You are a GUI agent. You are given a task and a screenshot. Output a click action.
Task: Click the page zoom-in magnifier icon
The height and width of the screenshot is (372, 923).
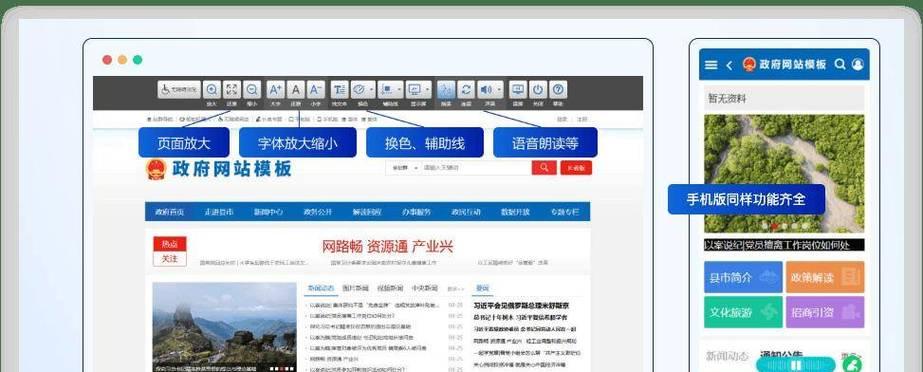pyautogui.click(x=212, y=89)
